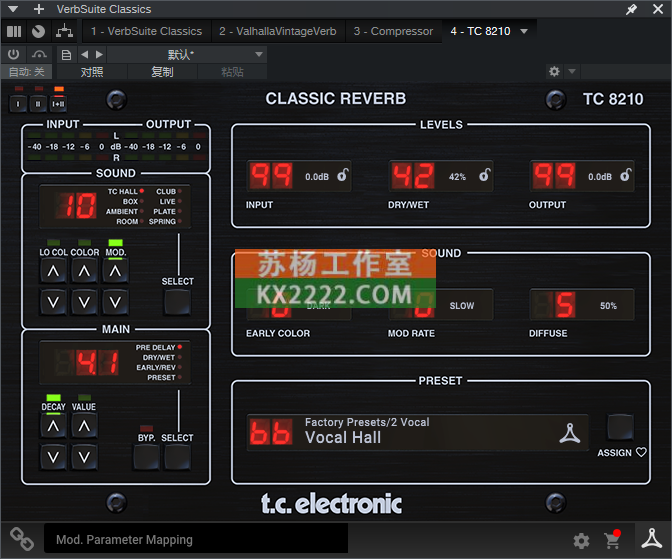Decrease COLOR with down arrow

[x=84, y=302]
